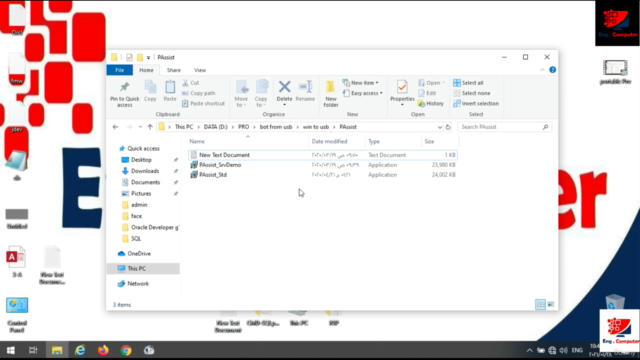This screenshot has width=640, height=360.
Task: Sort by Type column header
Action: [374, 142]
